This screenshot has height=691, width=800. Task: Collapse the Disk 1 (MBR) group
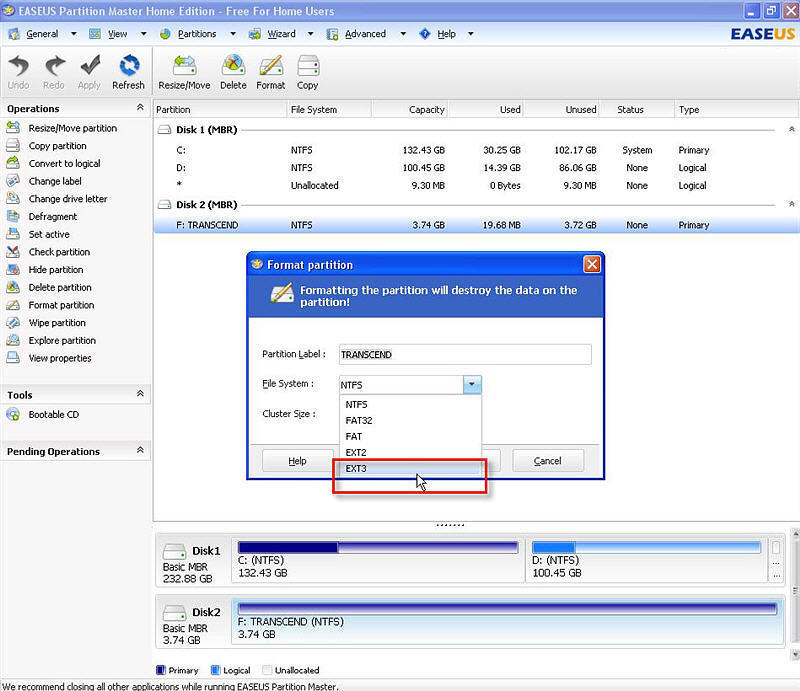[791, 130]
